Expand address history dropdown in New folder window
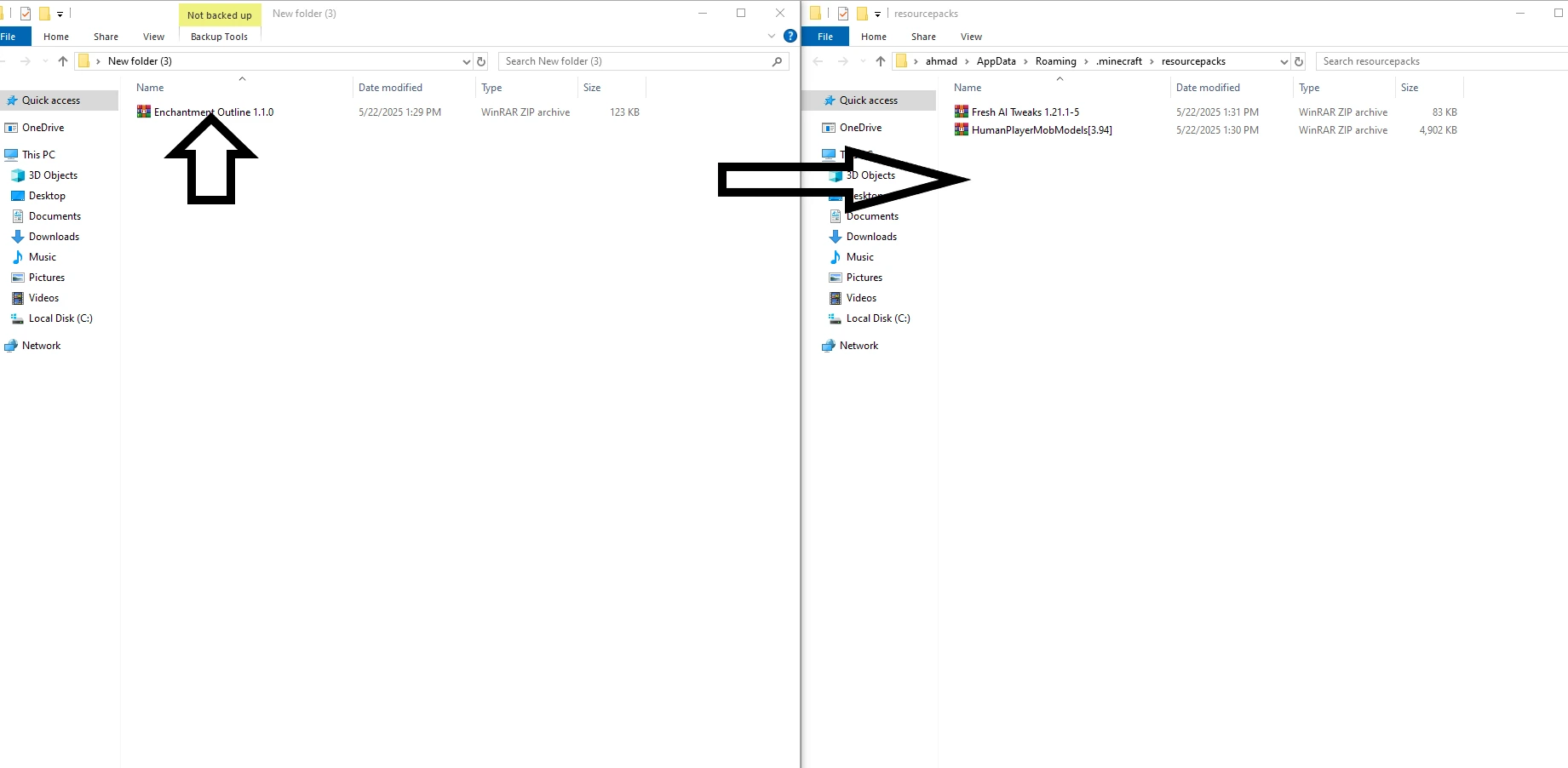Screen dimensions: 1568x768 [466, 61]
